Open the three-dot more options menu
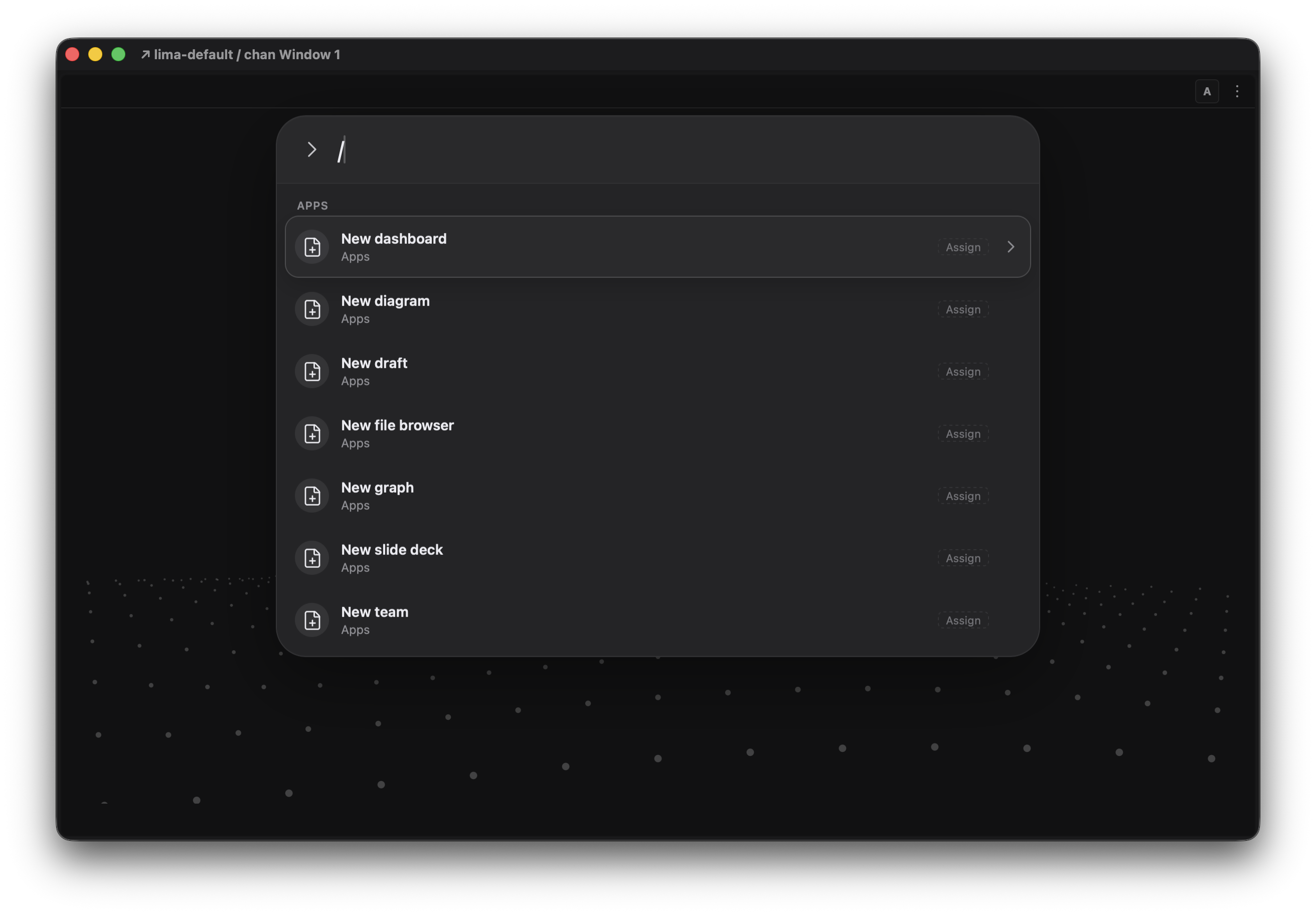This screenshot has height=915, width=1316. point(1237,91)
